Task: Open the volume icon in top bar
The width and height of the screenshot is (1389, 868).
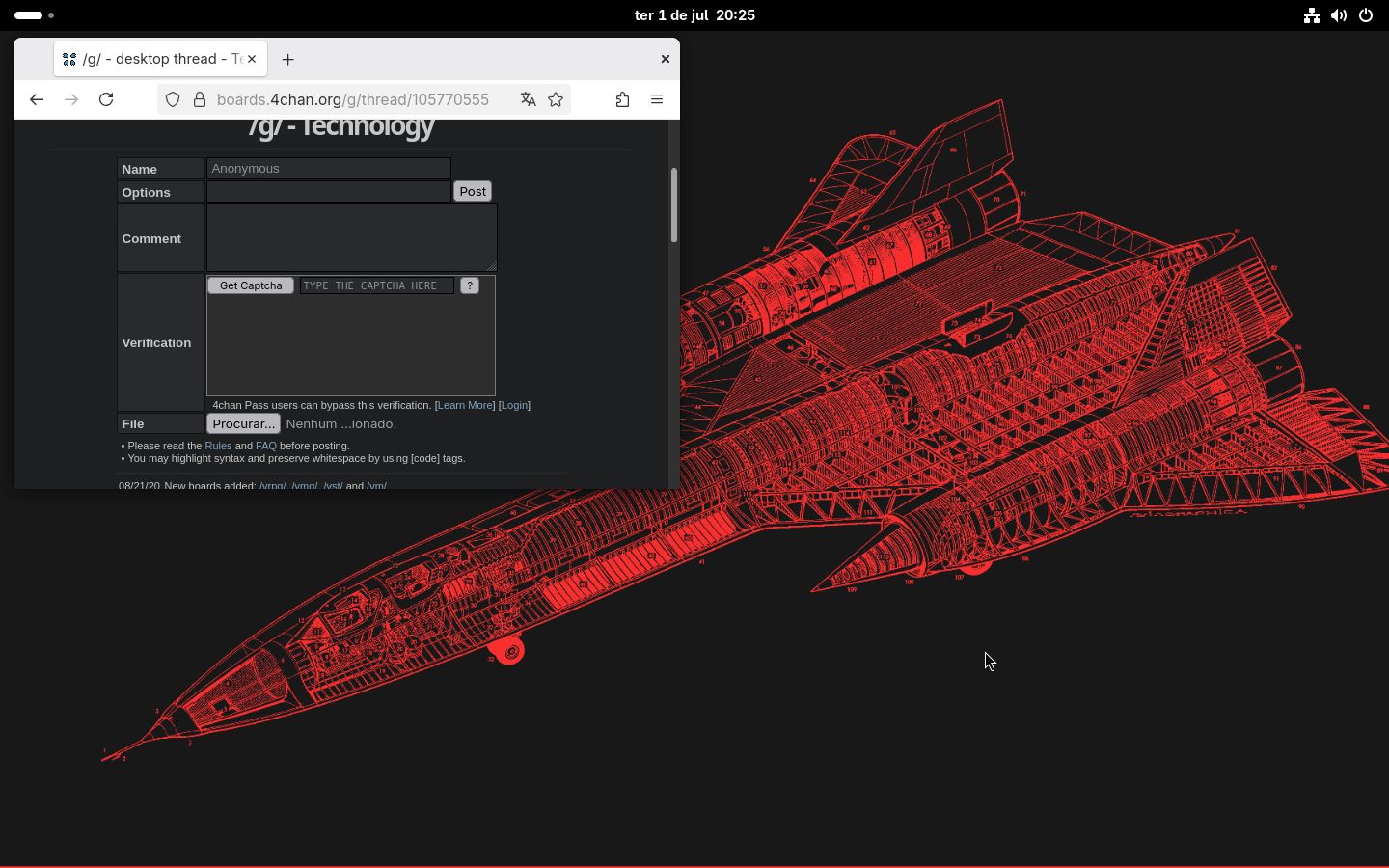Action: pos(1339,15)
